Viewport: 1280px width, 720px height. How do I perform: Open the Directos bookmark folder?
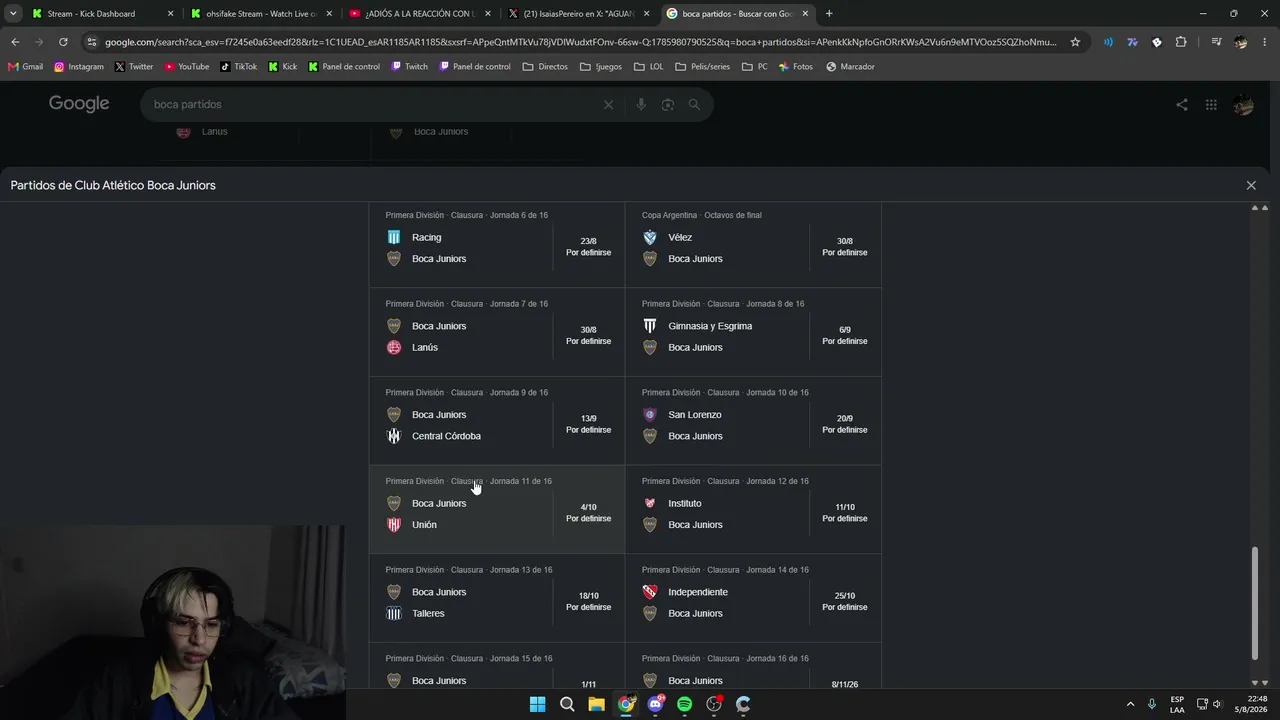(x=545, y=67)
